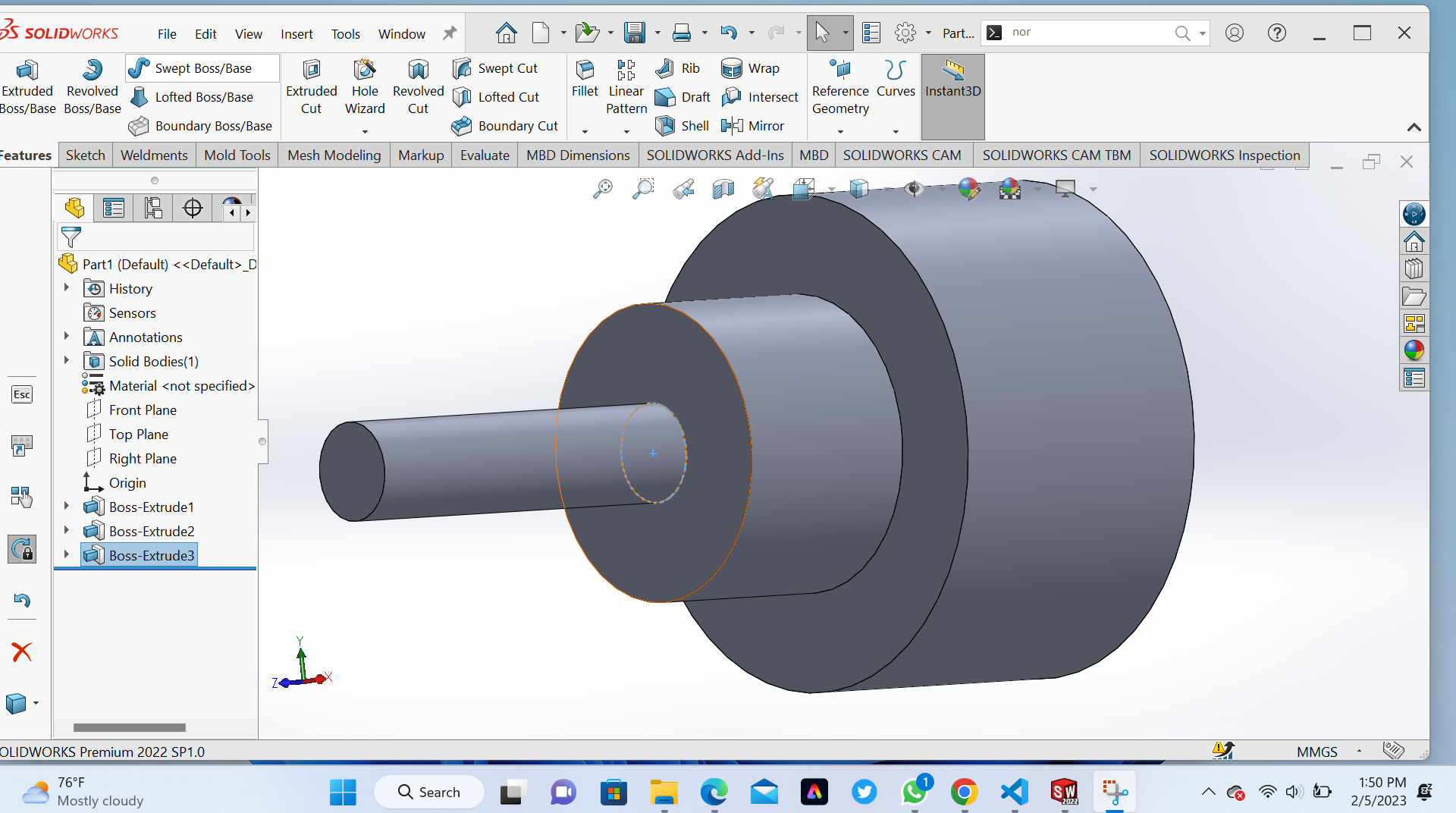This screenshot has width=1456, height=813.
Task: Choose the Swept Cut feature
Action: coord(494,68)
